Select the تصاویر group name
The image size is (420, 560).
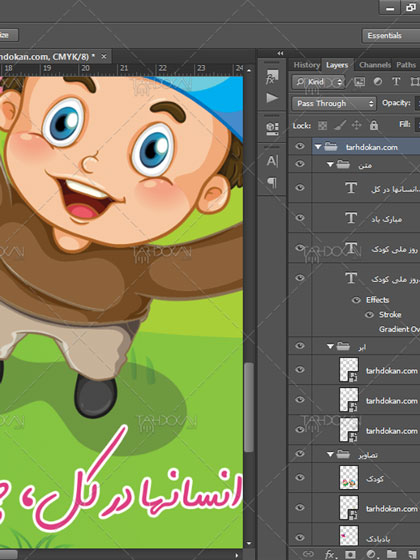[368, 455]
